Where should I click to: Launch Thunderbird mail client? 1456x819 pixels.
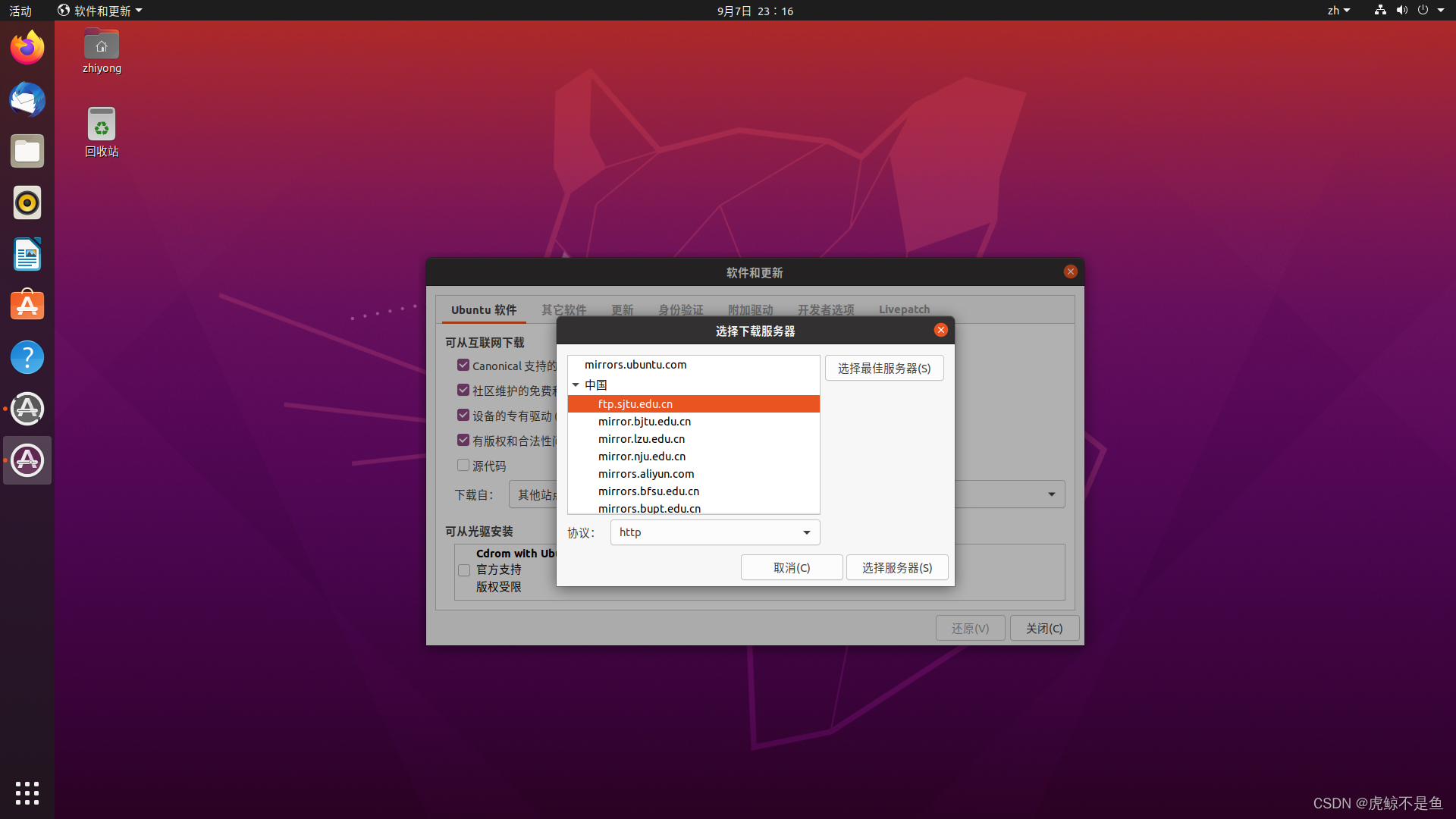(27, 99)
